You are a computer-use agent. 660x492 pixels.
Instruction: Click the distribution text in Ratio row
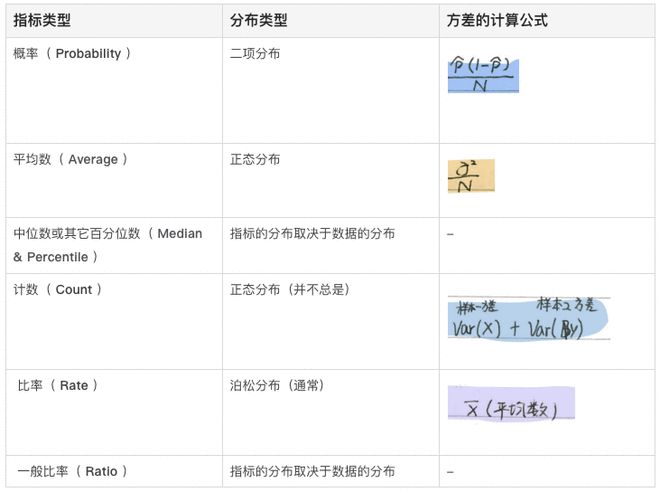pyautogui.click(x=312, y=471)
